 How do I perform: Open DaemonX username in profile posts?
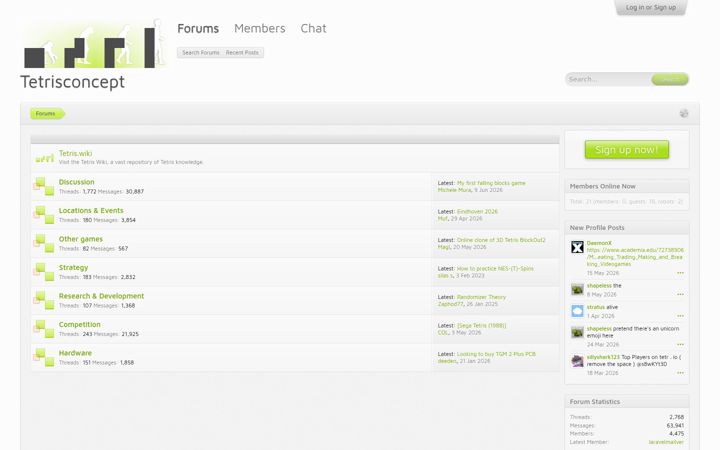point(599,243)
